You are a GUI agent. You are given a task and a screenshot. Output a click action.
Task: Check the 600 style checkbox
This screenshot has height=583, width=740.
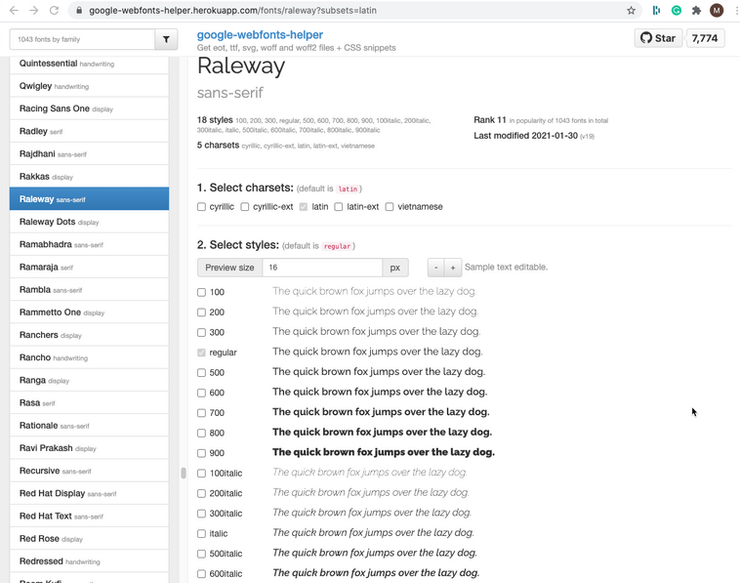tap(202, 393)
